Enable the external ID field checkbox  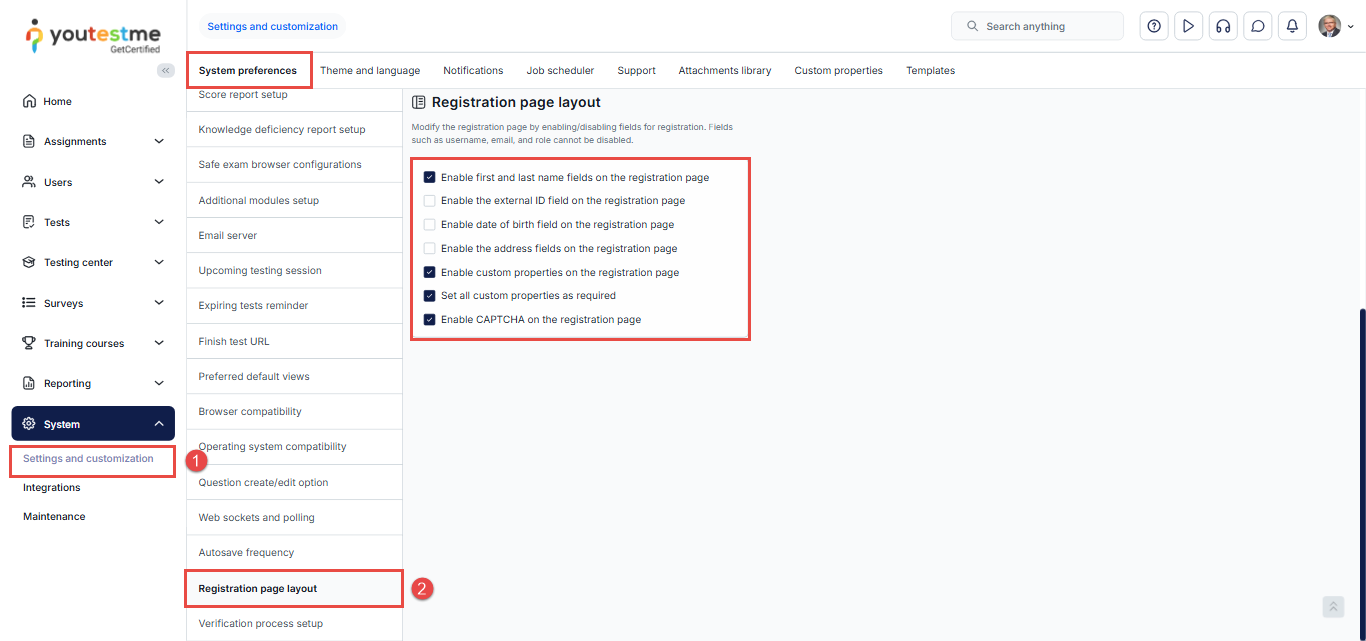(x=430, y=201)
